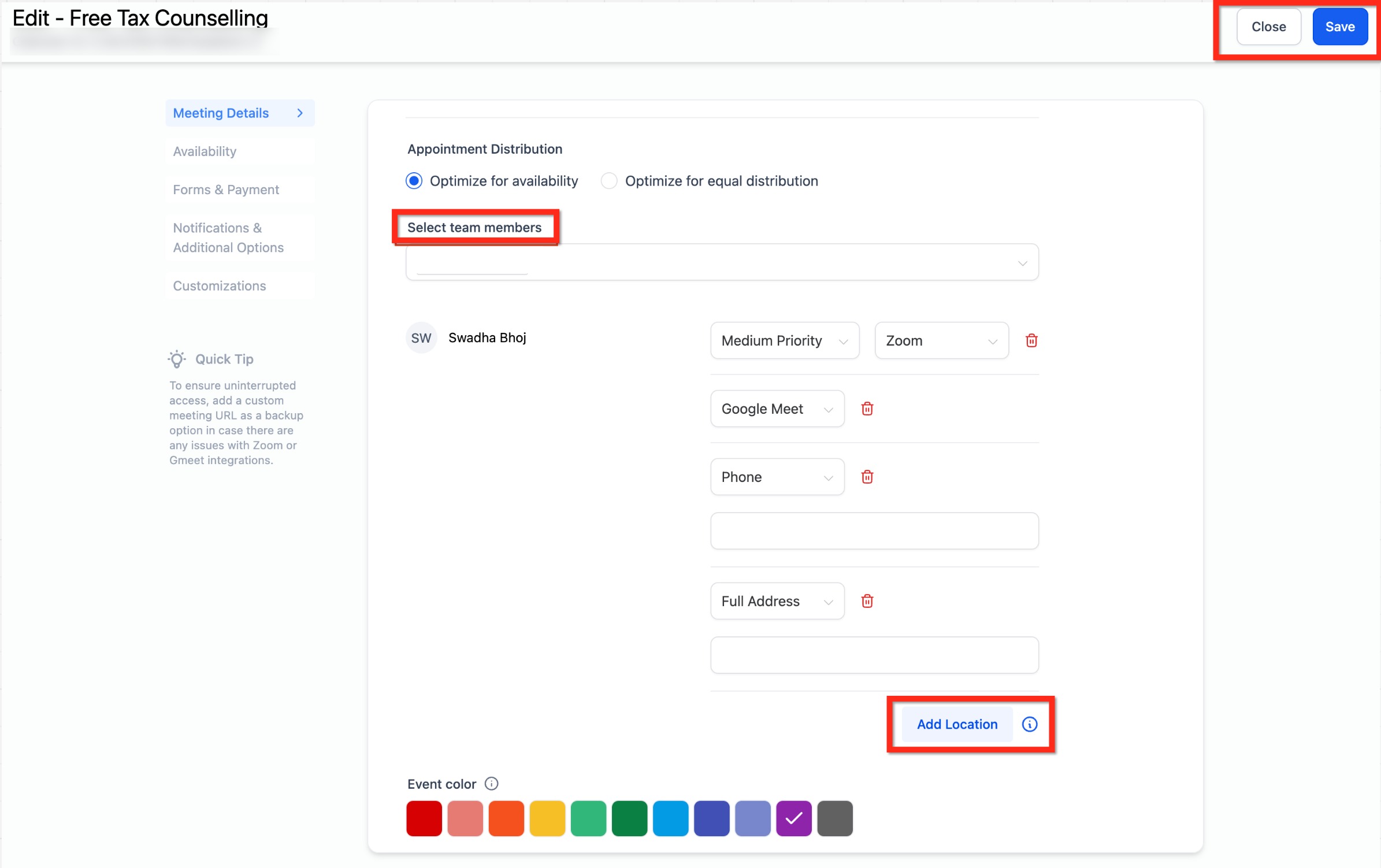Click the Save button

tap(1339, 27)
